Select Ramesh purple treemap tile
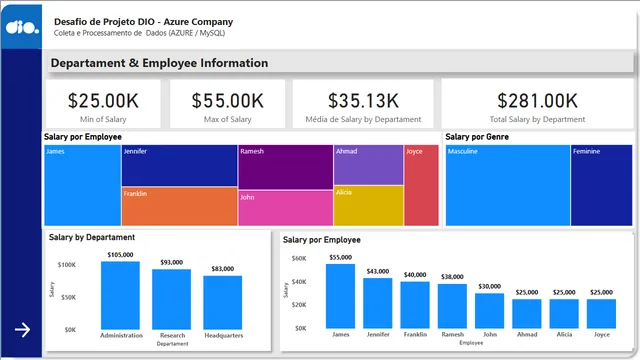The height and width of the screenshot is (360, 640). (286, 167)
